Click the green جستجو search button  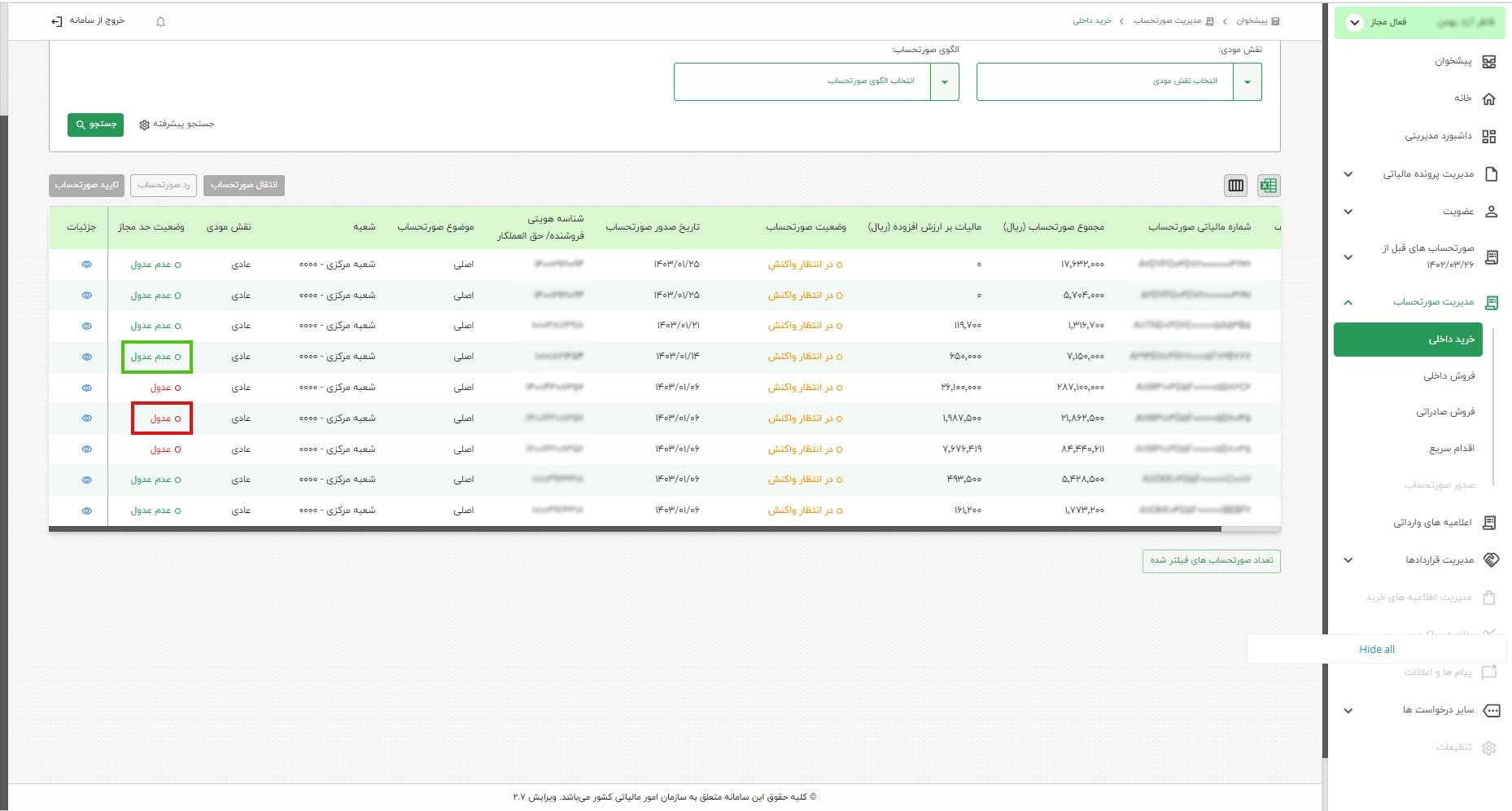point(96,125)
